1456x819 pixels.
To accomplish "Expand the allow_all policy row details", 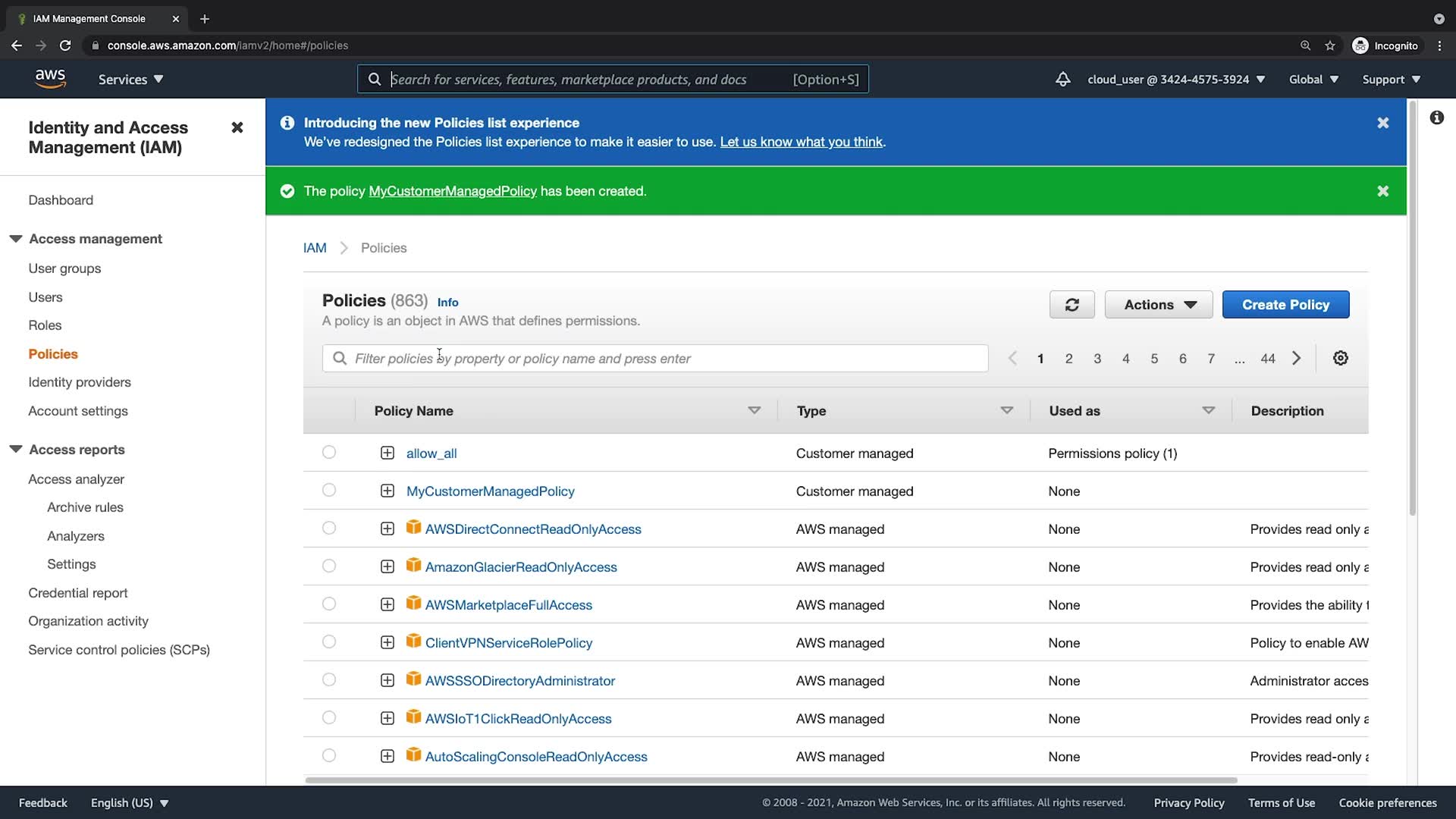I will coord(387,453).
